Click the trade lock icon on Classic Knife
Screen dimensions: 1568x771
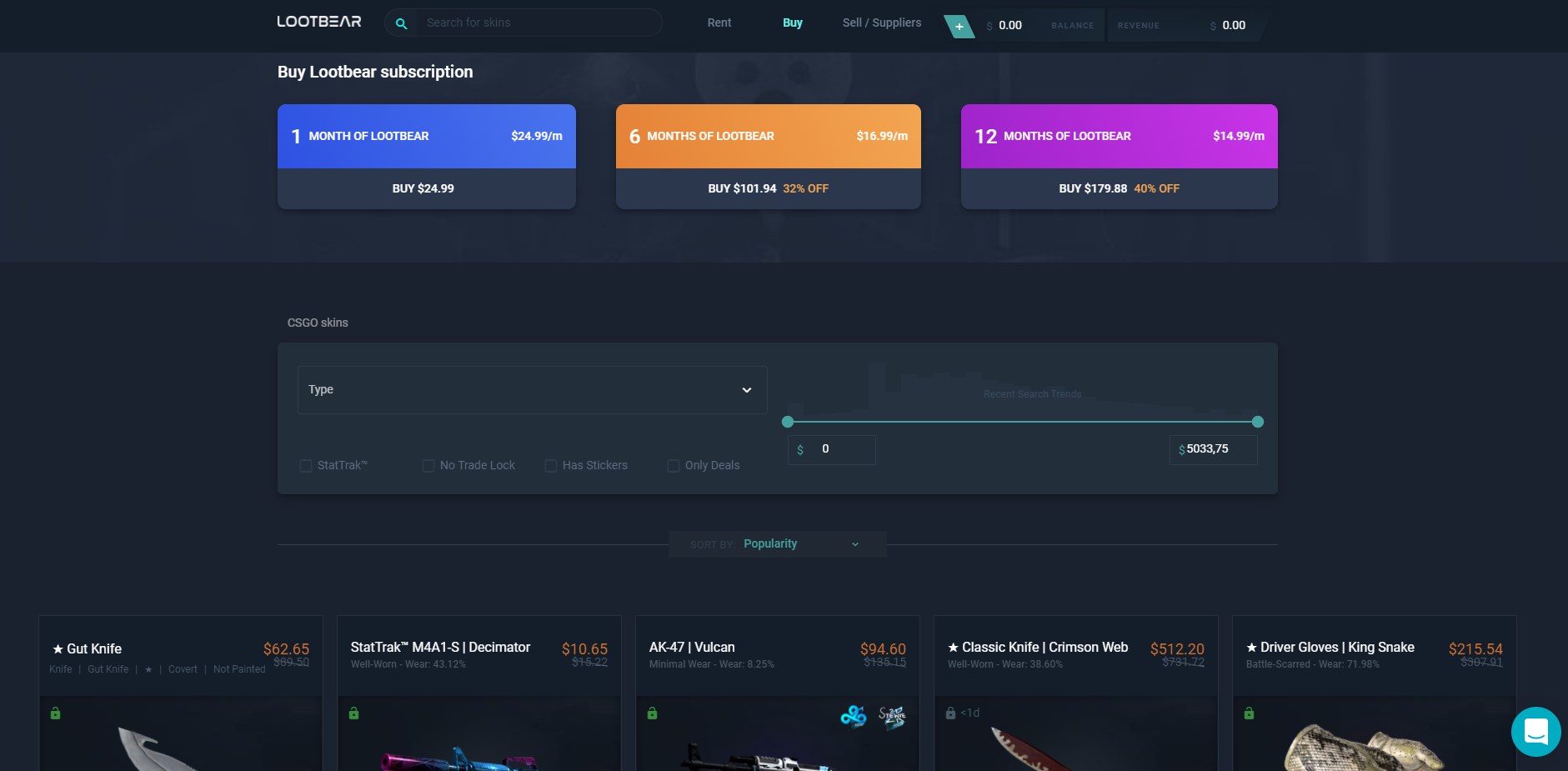950,713
